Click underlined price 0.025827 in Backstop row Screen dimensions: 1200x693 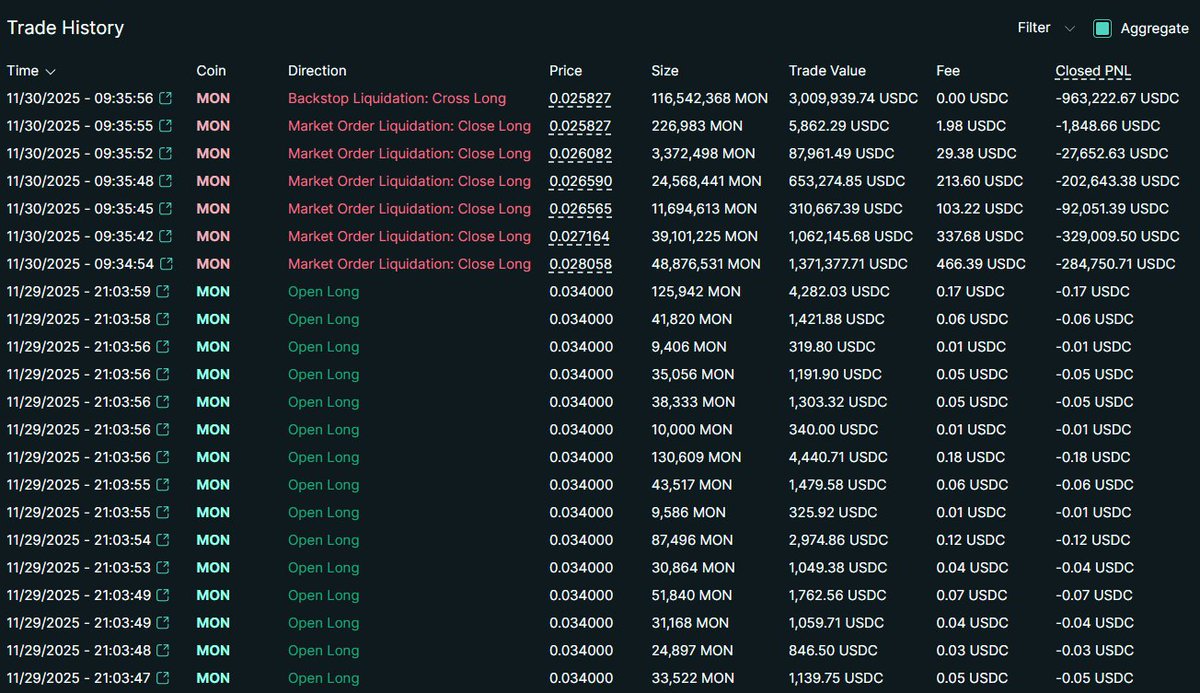click(580, 98)
